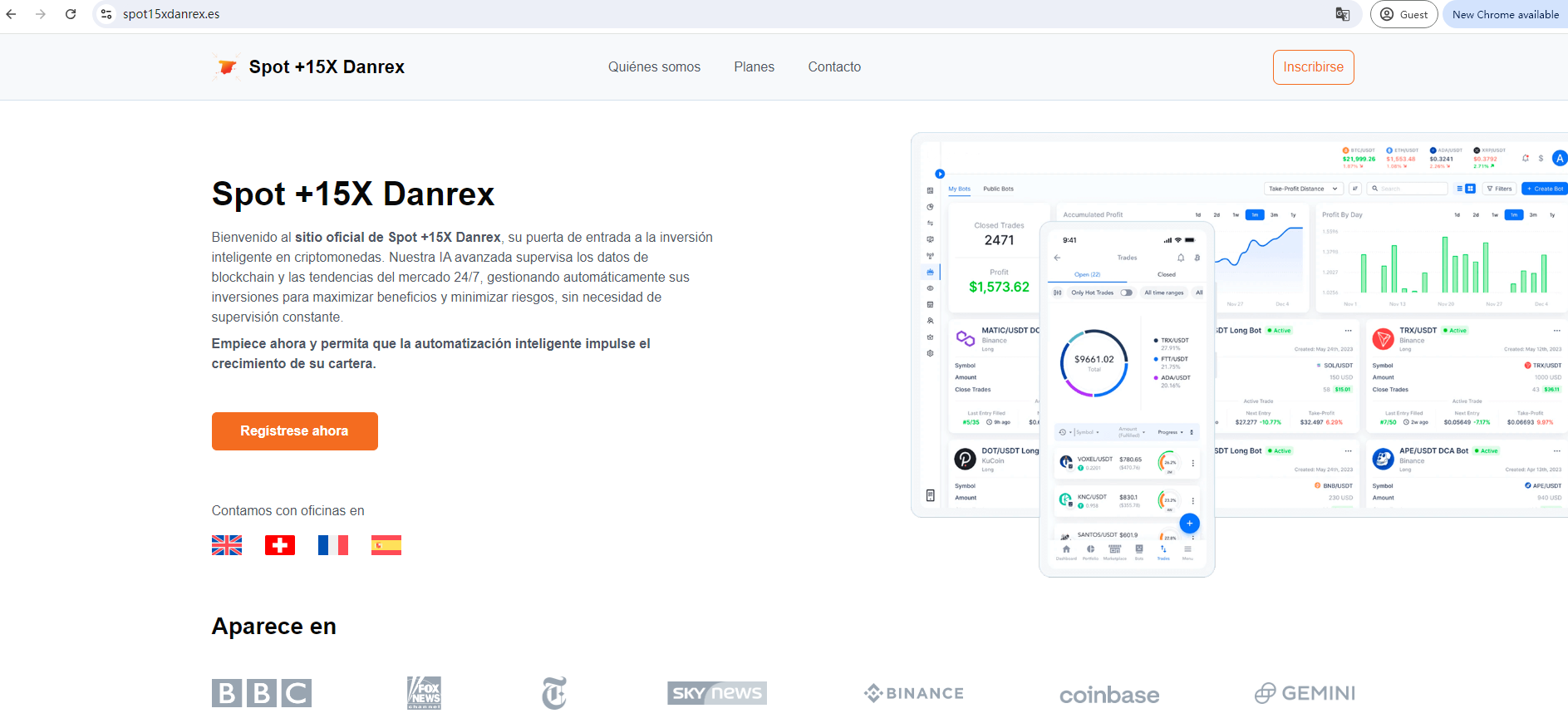Go to the Planes section
1568x728 pixels.
click(754, 67)
